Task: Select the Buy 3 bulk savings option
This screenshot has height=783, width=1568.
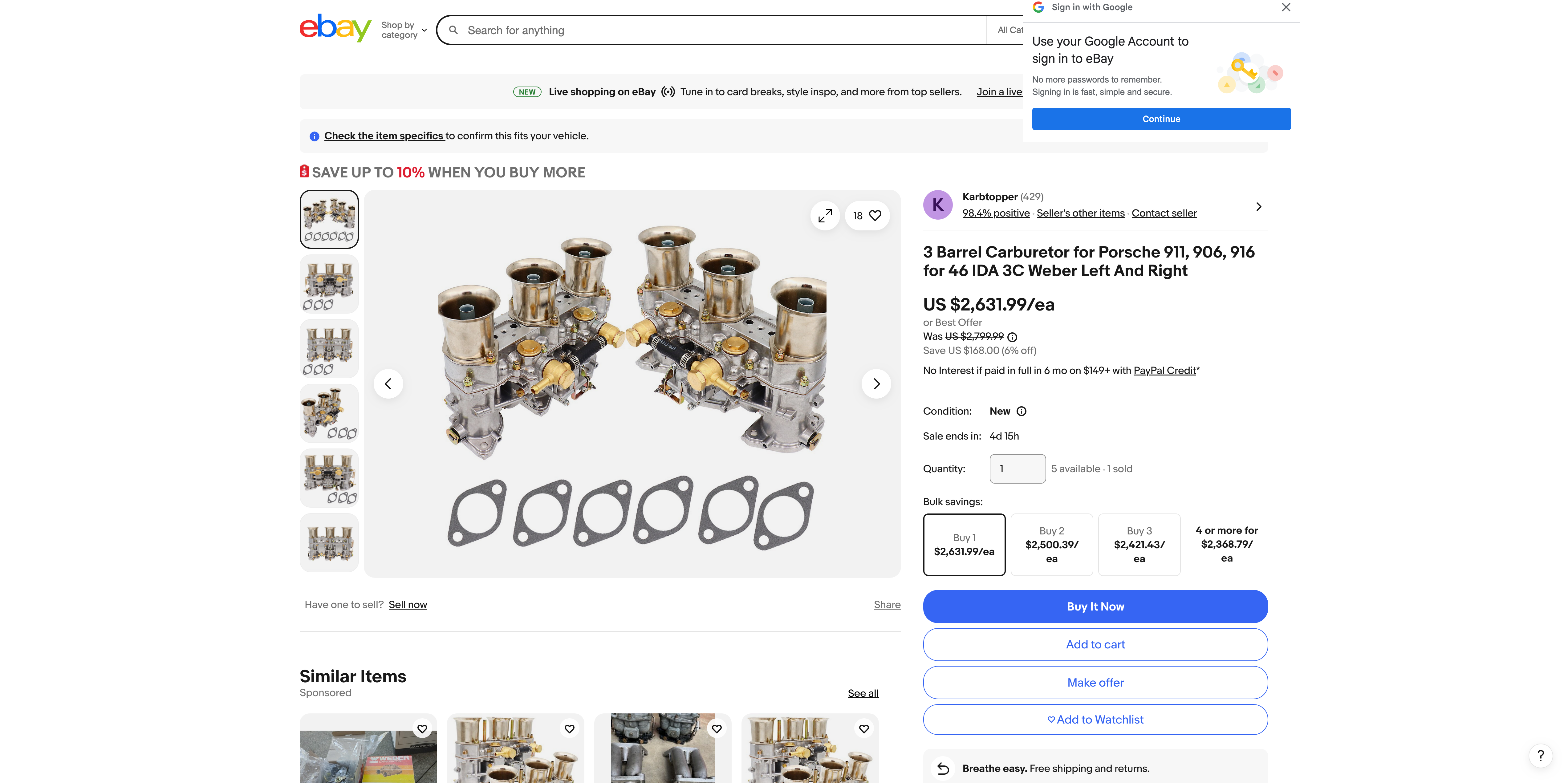Action: 1139,544
